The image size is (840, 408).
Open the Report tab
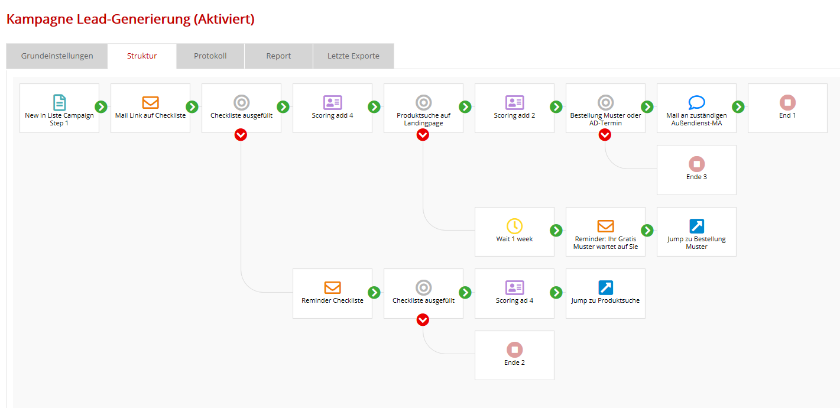[x=278, y=56]
